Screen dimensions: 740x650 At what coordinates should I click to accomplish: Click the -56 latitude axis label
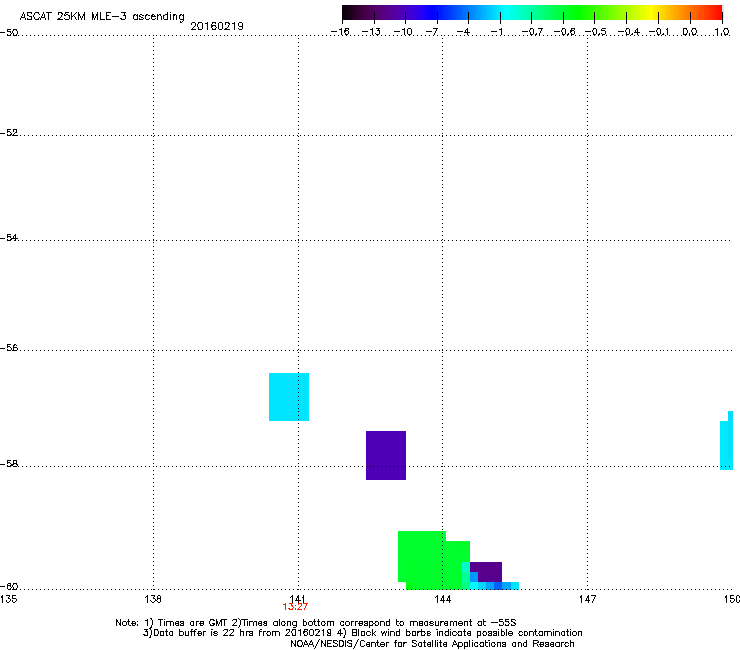[9, 347]
